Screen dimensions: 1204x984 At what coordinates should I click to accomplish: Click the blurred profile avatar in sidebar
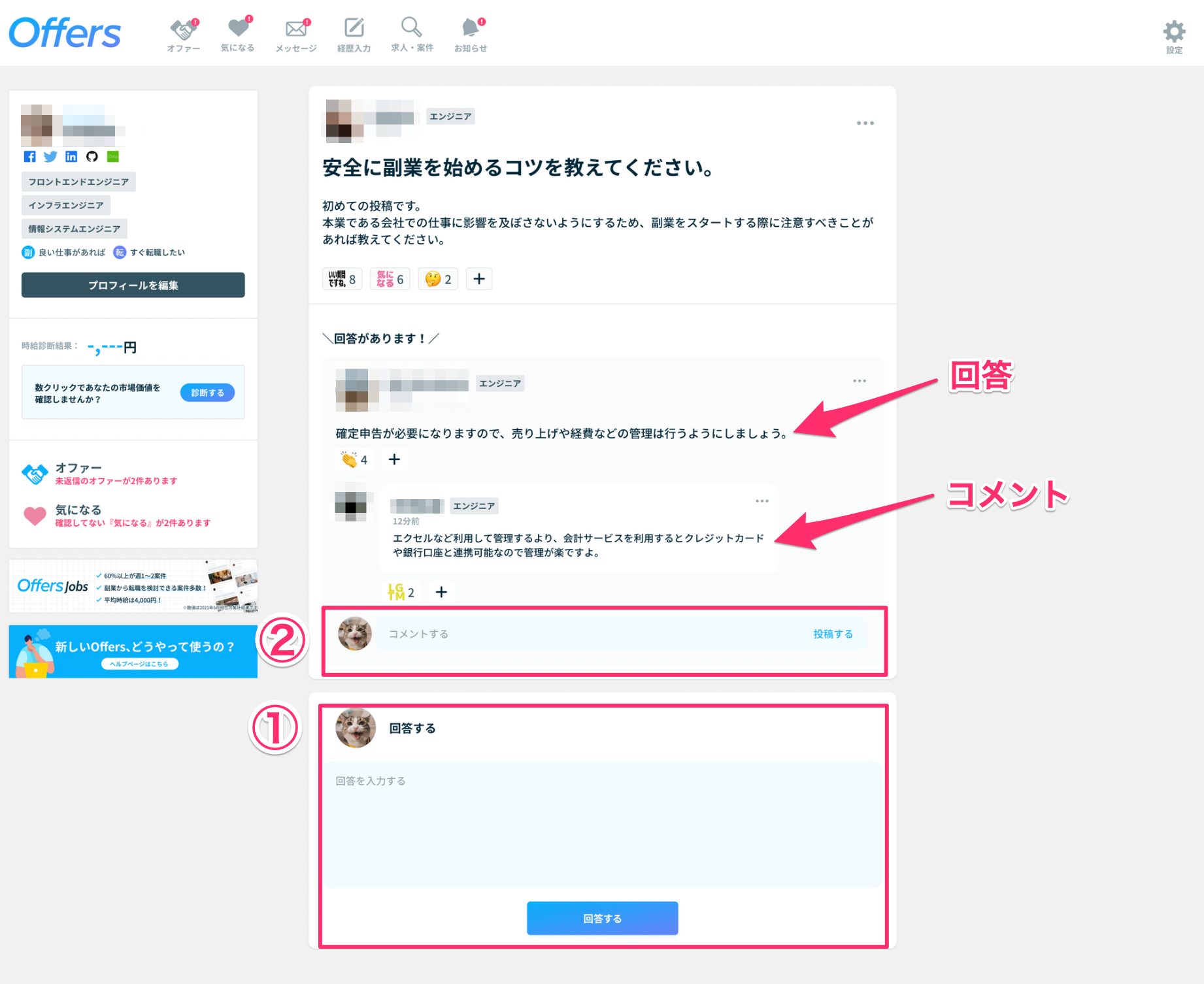pos(37,126)
